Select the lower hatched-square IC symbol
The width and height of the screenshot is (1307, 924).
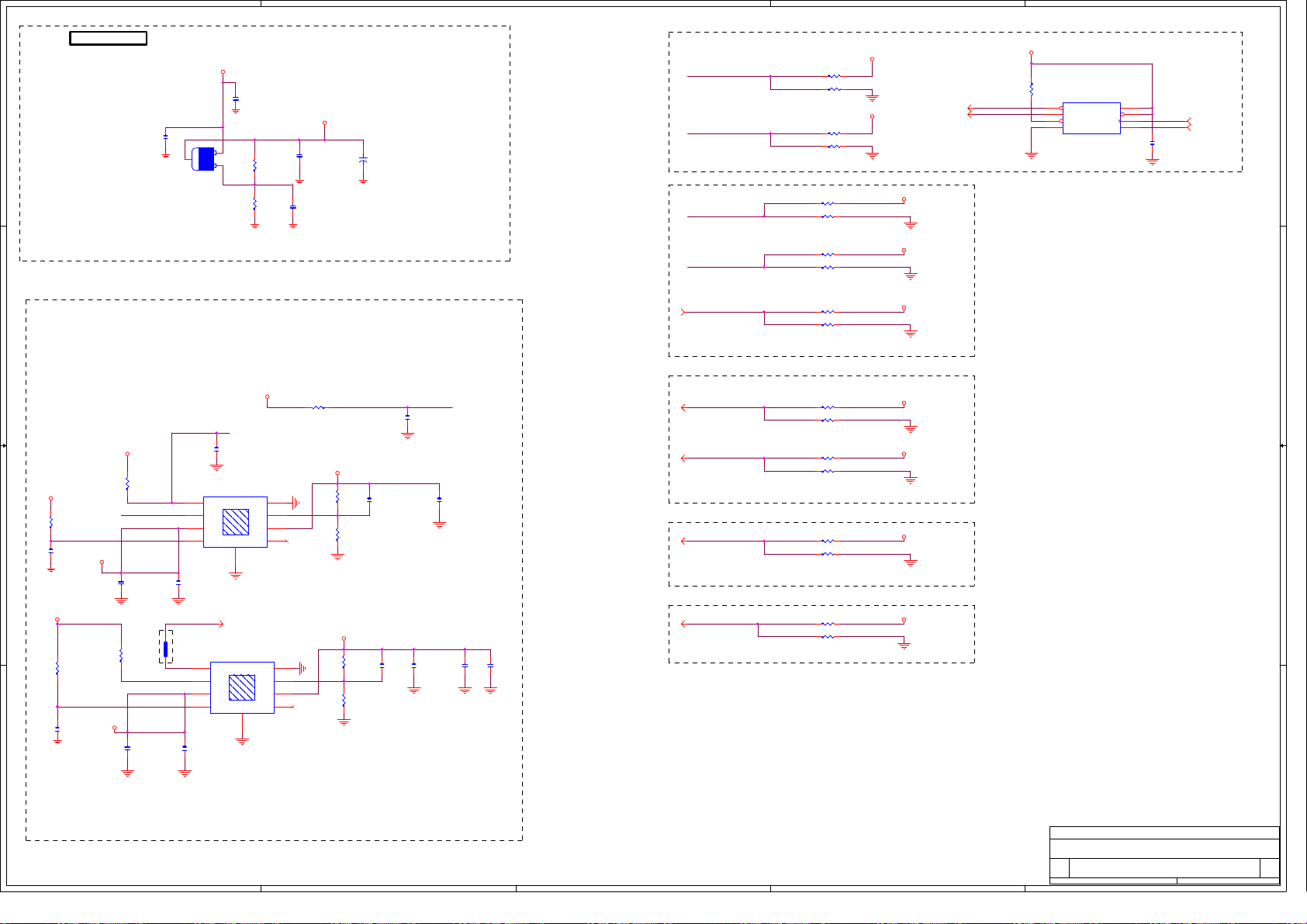coord(242,687)
